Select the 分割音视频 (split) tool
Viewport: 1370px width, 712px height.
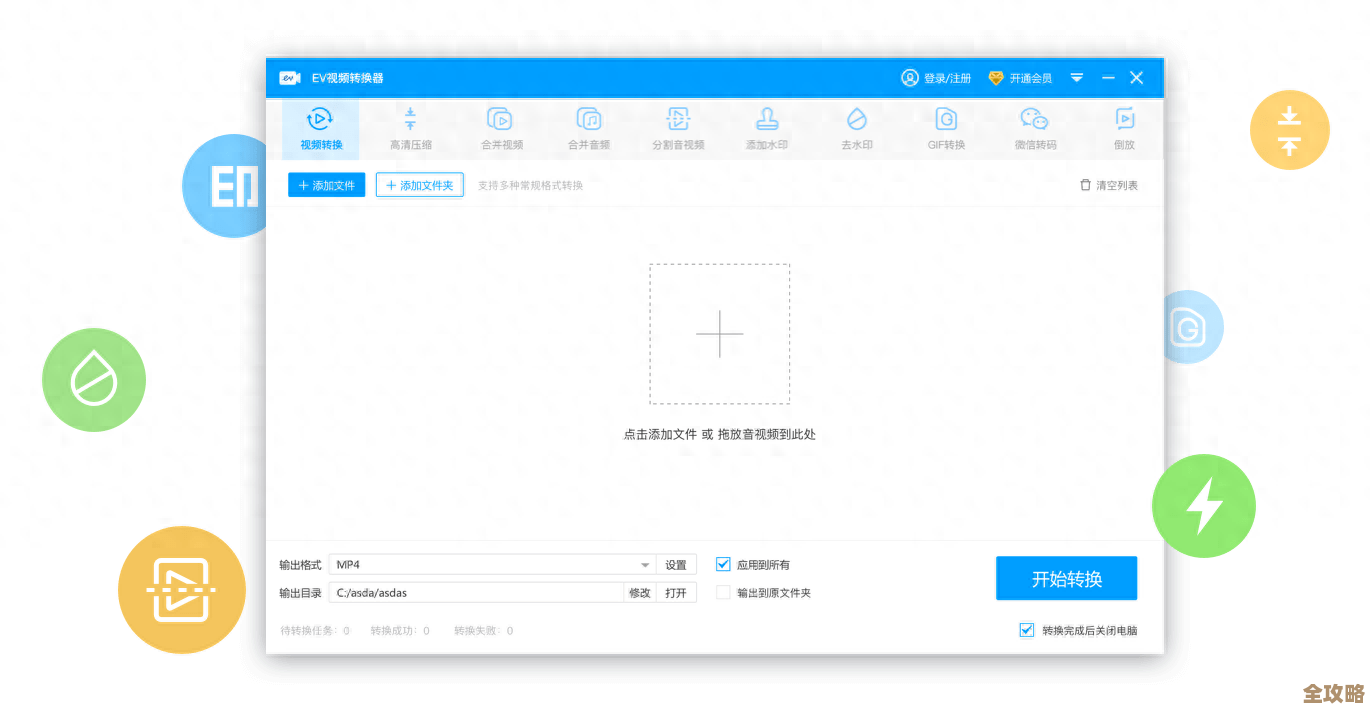678,127
